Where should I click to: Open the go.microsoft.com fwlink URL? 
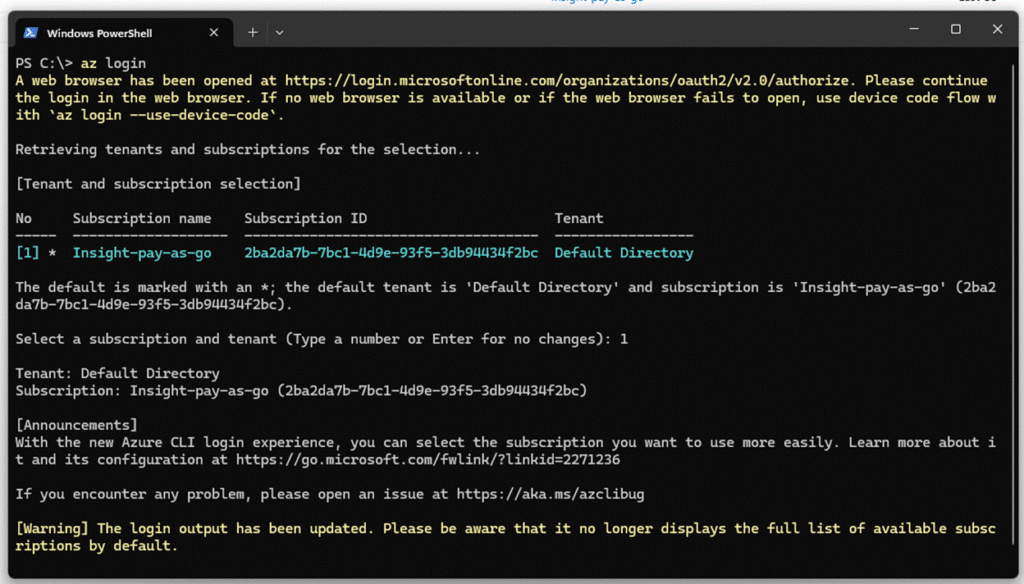428,460
